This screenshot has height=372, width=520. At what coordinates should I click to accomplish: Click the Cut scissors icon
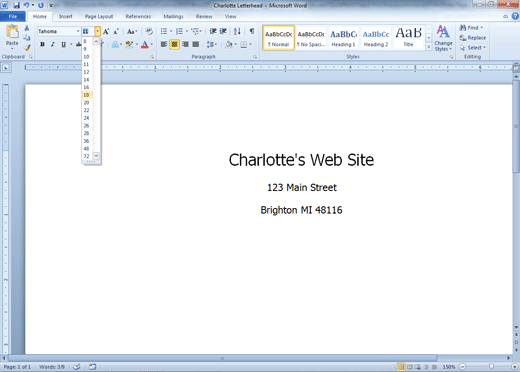tap(27, 28)
